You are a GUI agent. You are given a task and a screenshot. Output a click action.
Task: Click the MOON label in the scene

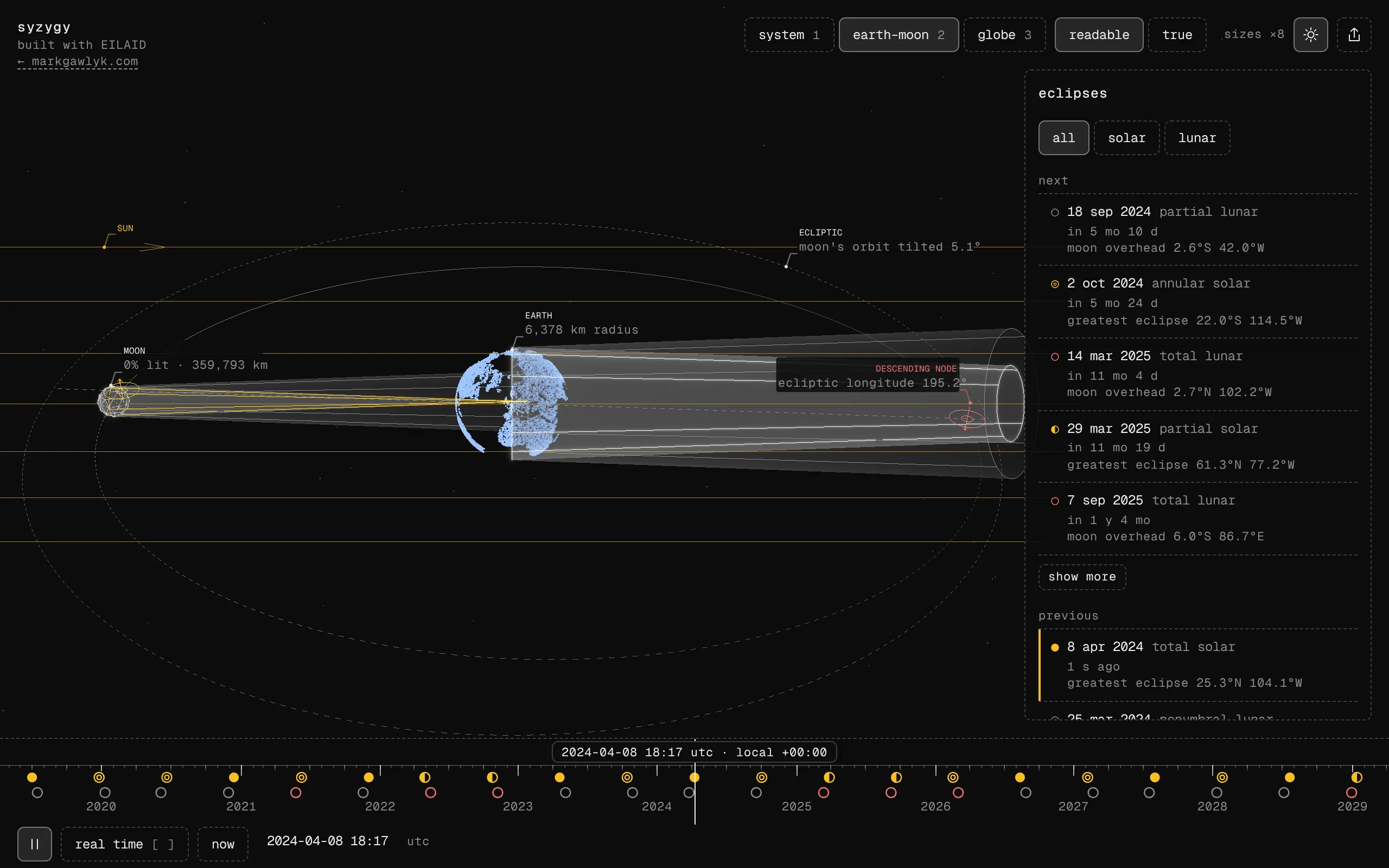click(x=135, y=351)
